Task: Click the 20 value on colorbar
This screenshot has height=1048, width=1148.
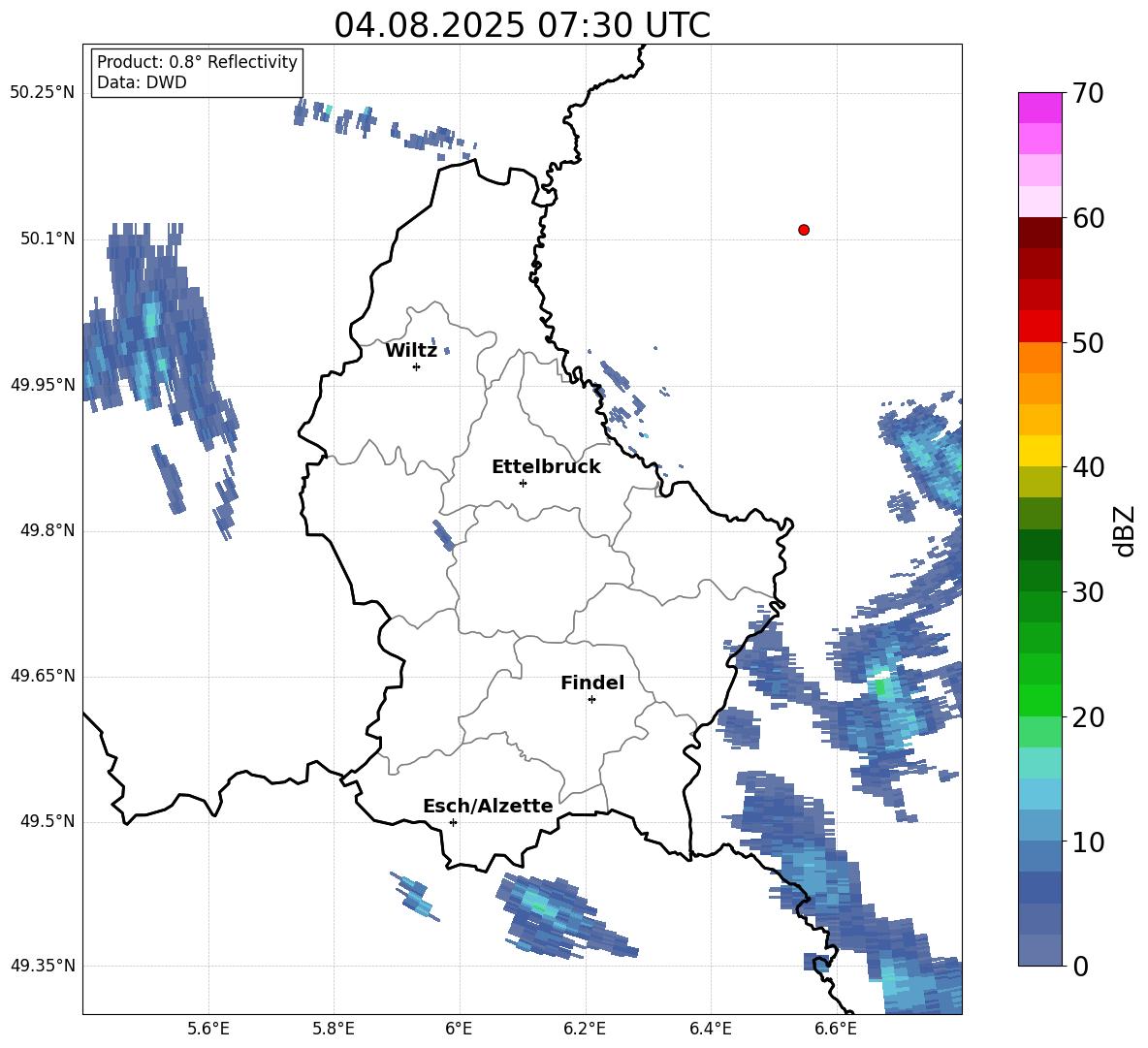Action: [1088, 717]
